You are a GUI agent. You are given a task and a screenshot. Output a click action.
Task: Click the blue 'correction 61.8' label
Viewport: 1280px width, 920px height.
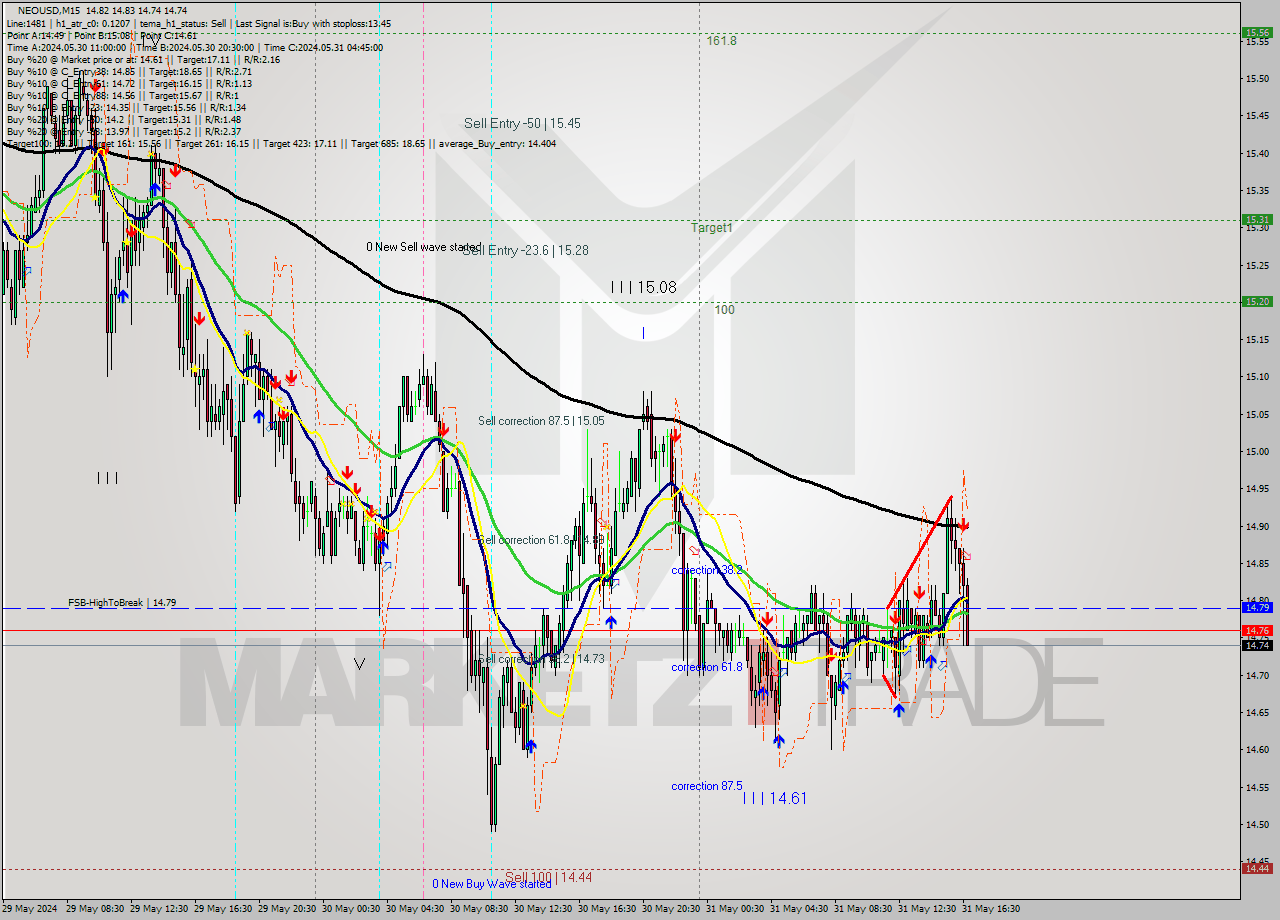click(707, 667)
